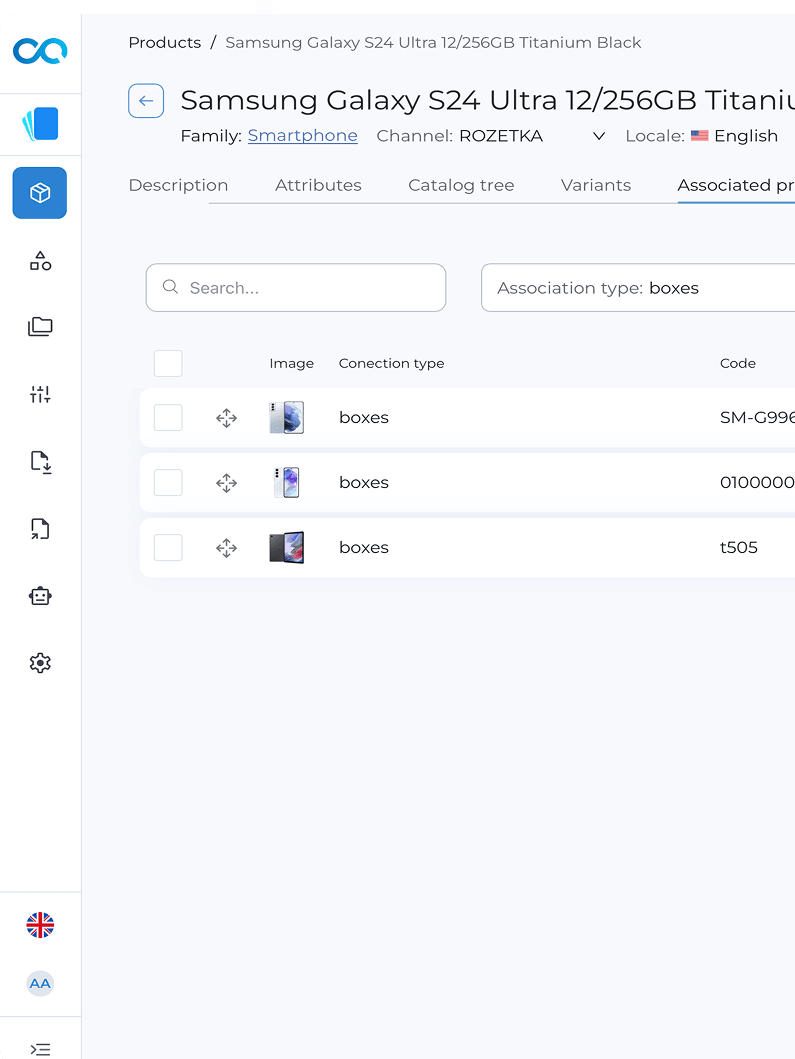Switch to the Attributes tab
795x1059 pixels.
(x=318, y=185)
